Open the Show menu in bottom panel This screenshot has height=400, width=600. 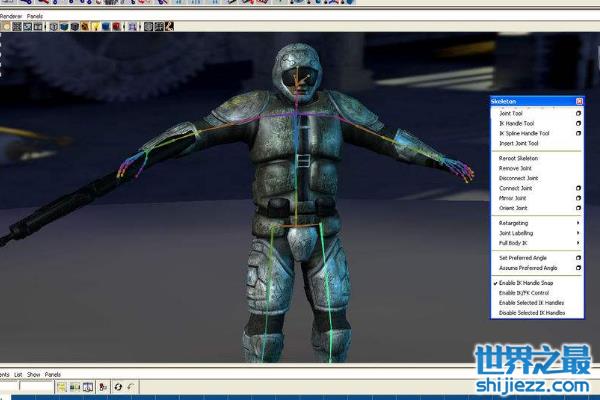click(x=33, y=375)
